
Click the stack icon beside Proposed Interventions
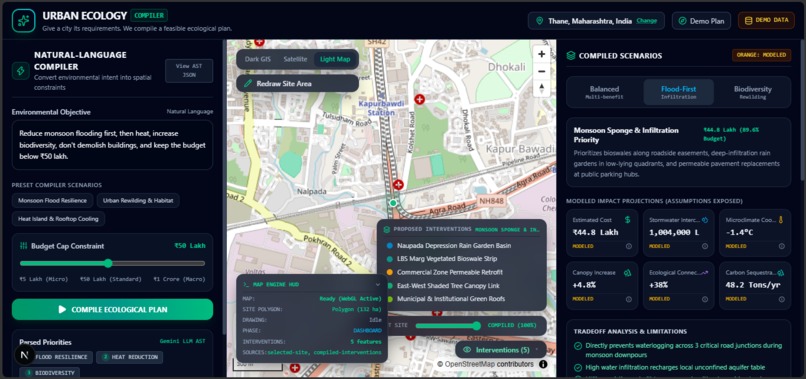[387, 229]
